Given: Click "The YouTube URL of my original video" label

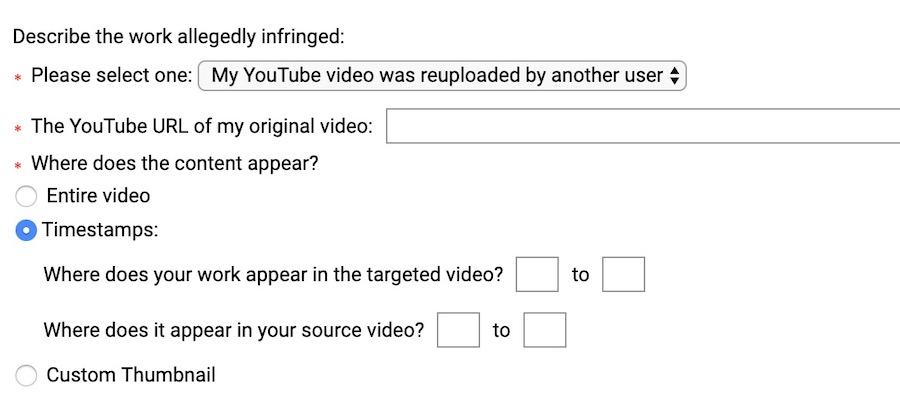Looking at the screenshot, I should (x=202, y=127).
